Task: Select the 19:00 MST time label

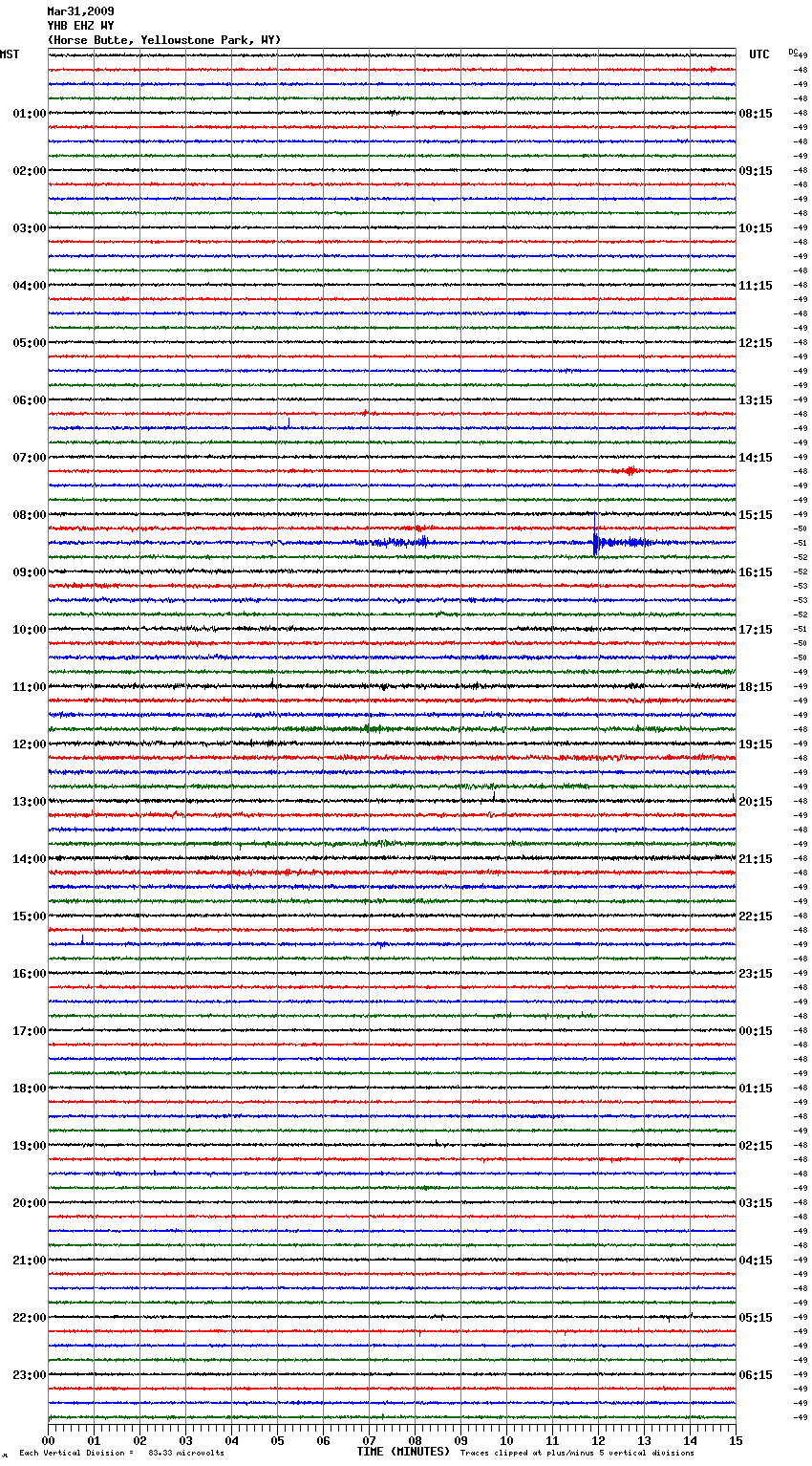Action: [x=30, y=1146]
